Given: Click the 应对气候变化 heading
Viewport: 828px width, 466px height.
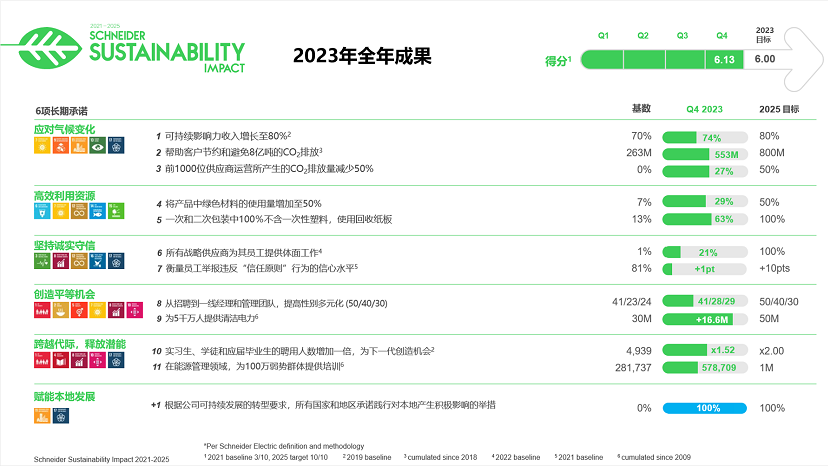Looking at the screenshot, I should pos(64,129).
